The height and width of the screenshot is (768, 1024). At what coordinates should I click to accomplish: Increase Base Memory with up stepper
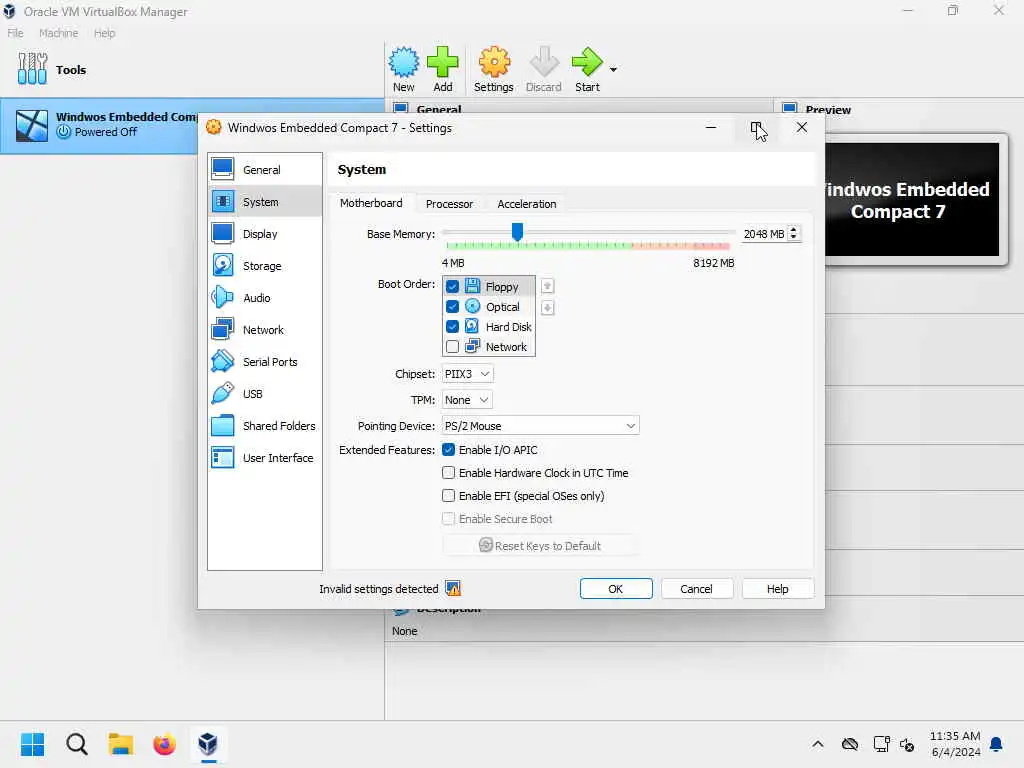click(x=793, y=230)
